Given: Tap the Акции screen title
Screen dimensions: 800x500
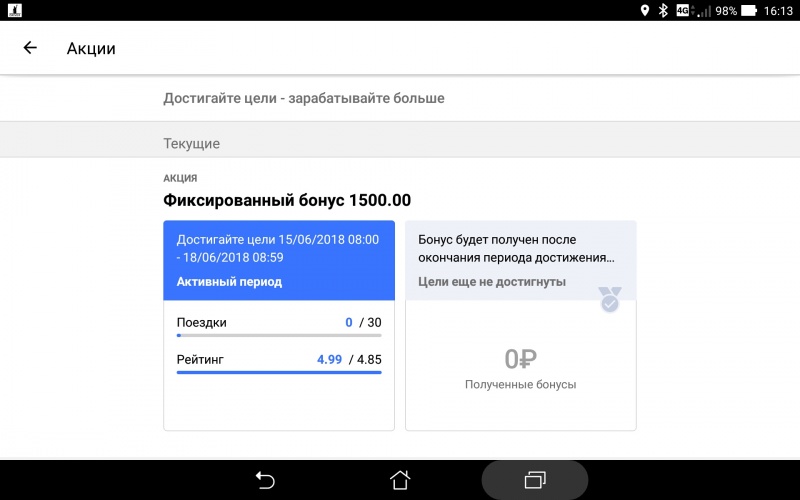Looking at the screenshot, I should [91, 48].
